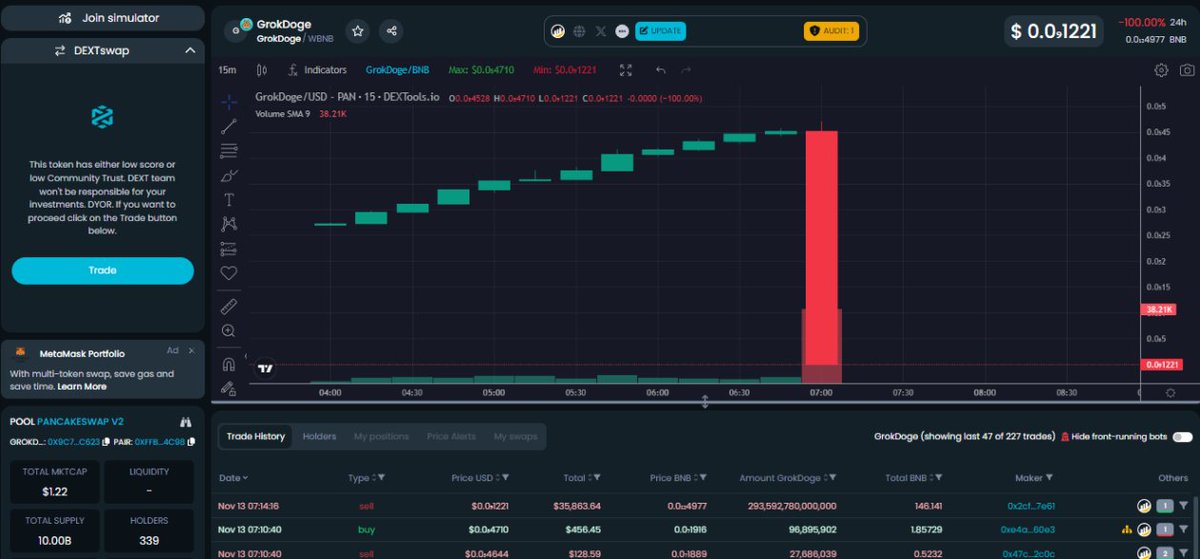The height and width of the screenshot is (559, 1200).
Task: Sort trades by Date column
Action: 233,478
